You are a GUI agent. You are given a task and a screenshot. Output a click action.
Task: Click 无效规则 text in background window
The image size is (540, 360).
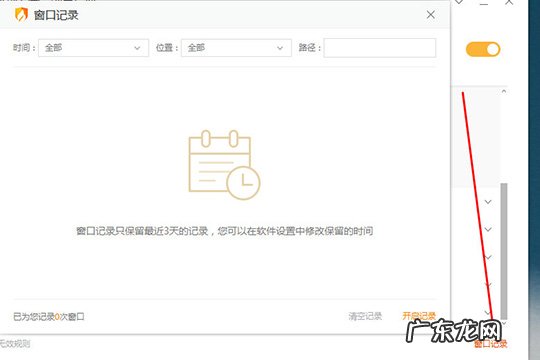coord(14,343)
